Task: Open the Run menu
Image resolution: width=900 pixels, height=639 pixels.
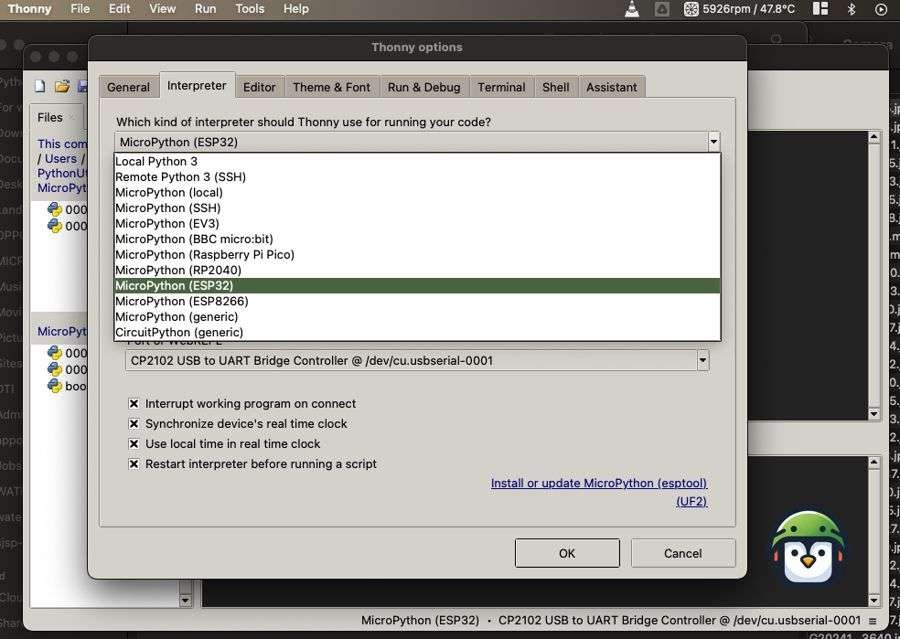Action: pyautogui.click(x=205, y=9)
